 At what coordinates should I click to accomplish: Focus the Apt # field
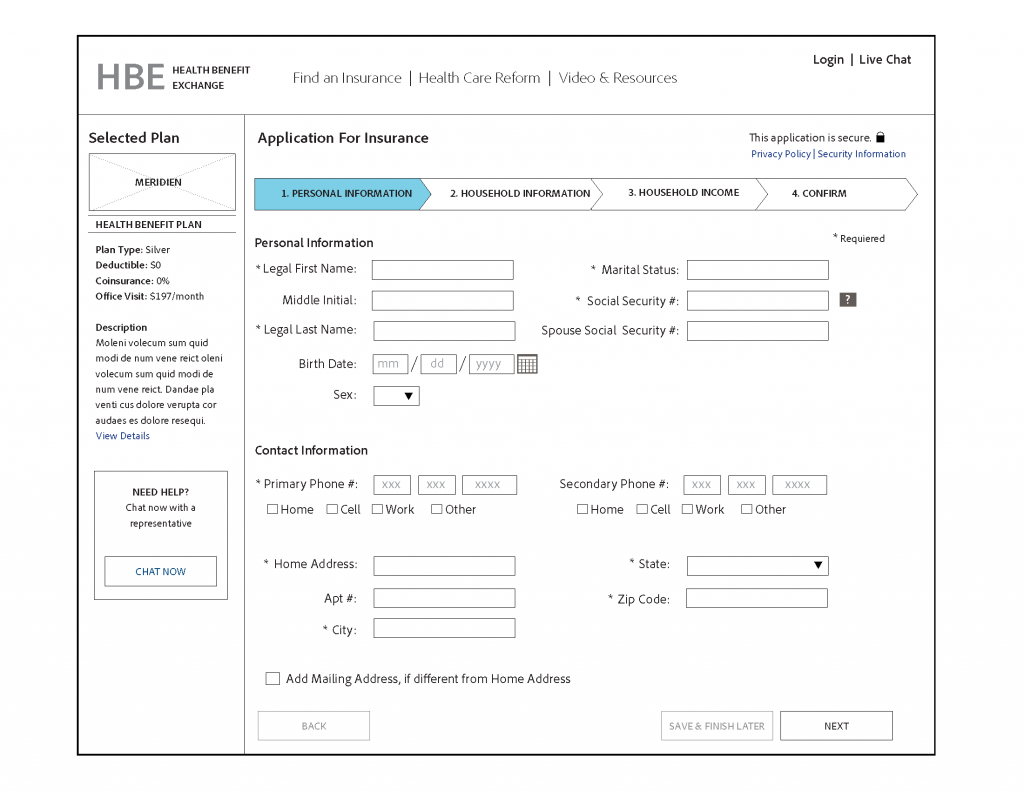(444, 598)
